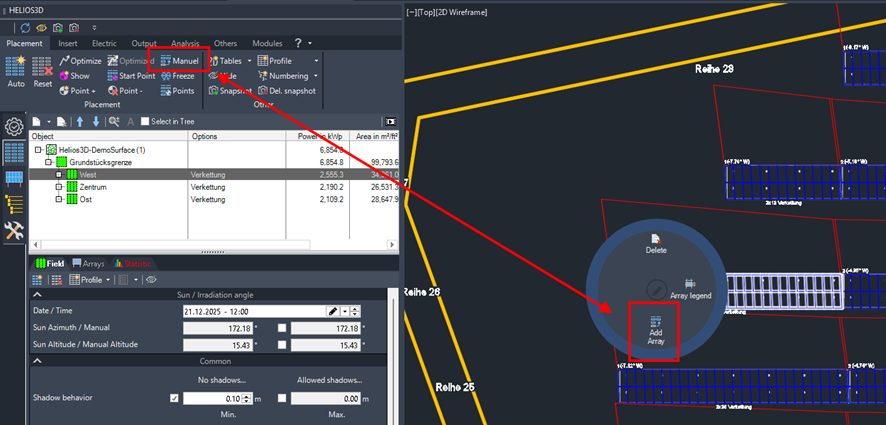
Task: Expand the West tree node
Action: coord(59,175)
